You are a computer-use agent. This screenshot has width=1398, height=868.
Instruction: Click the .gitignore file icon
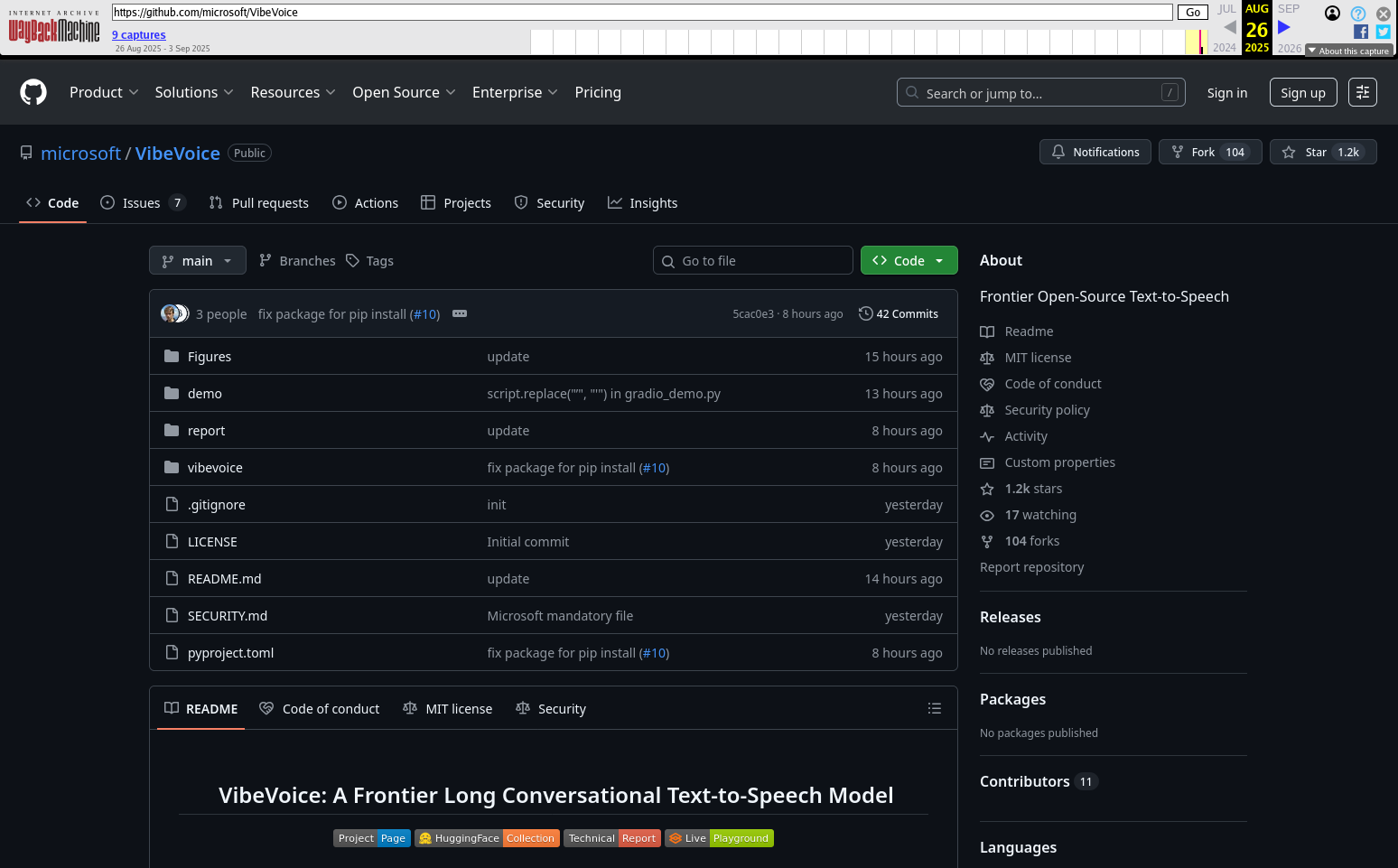click(172, 504)
